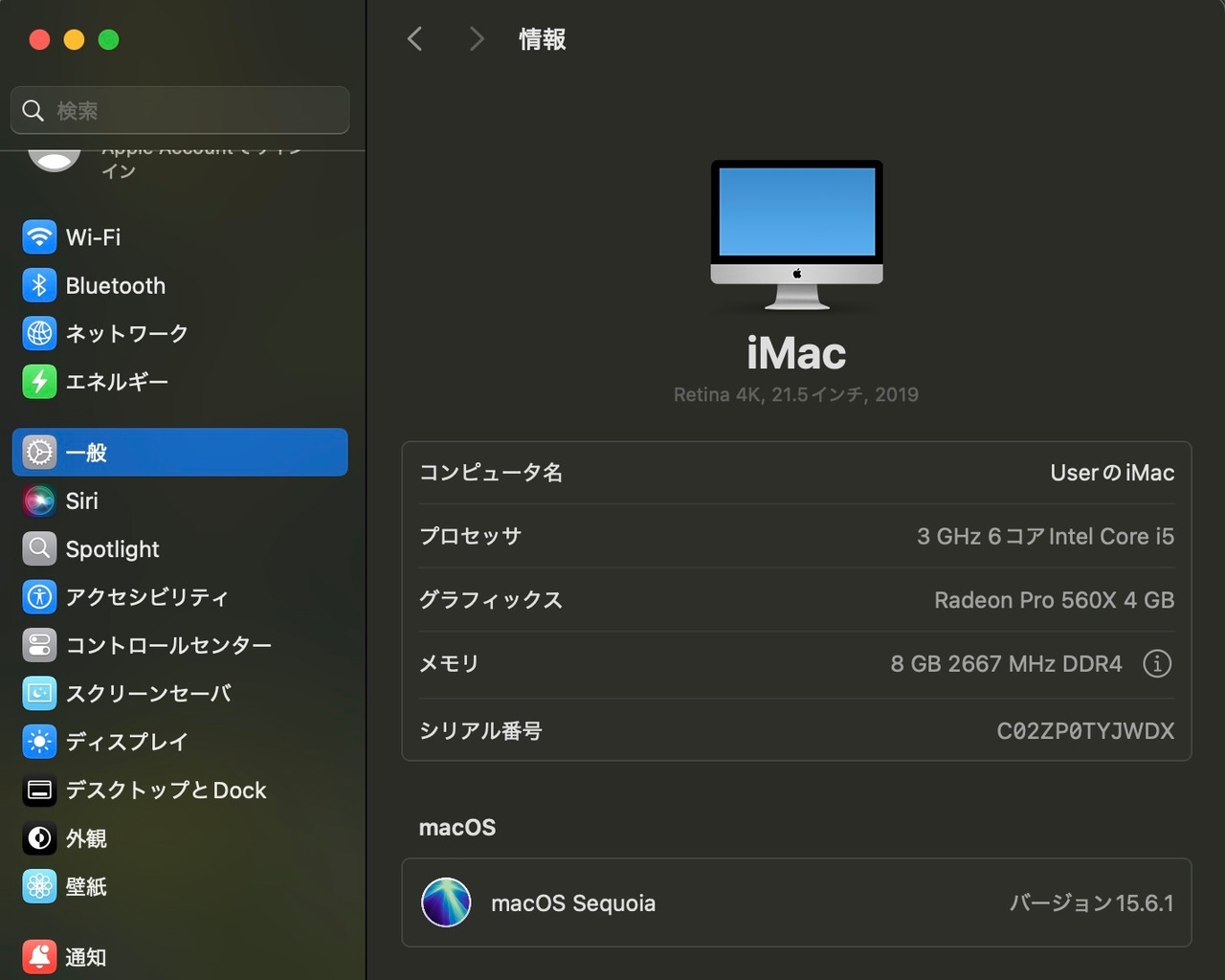Go back with the left chevron
The height and width of the screenshot is (980, 1225).
click(414, 39)
